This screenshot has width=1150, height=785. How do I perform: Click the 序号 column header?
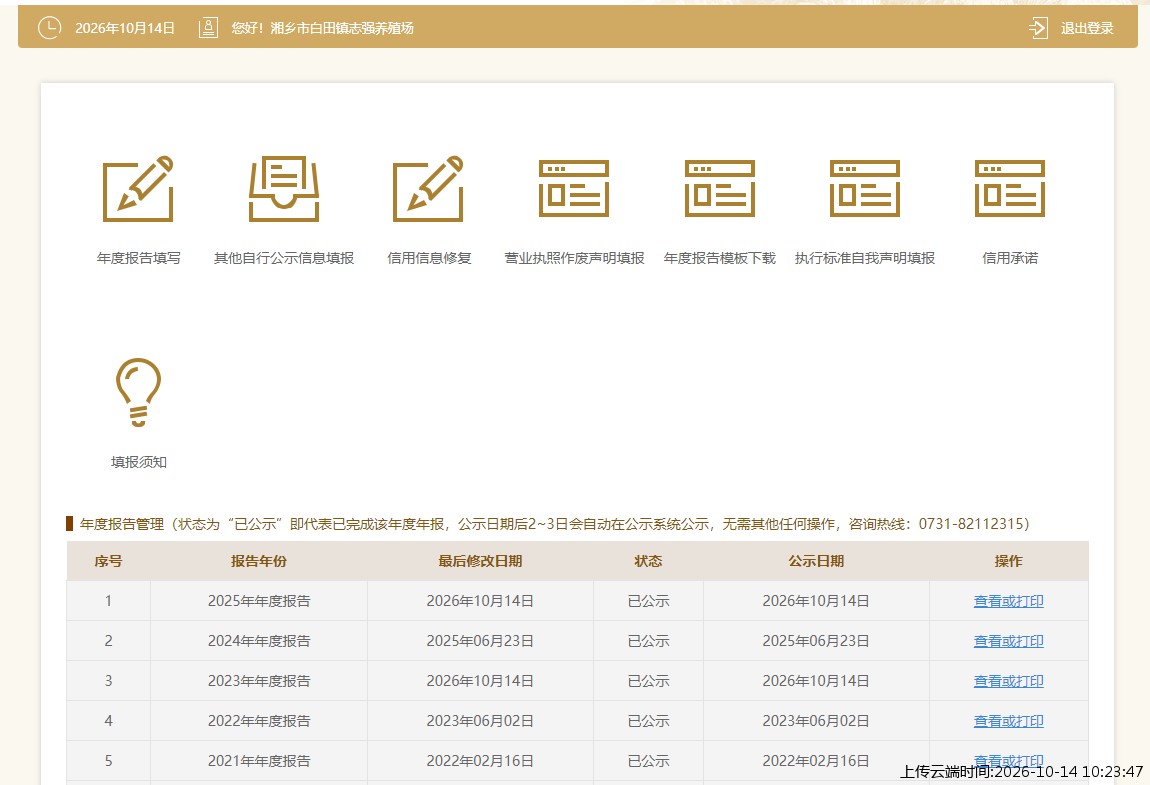[x=108, y=561]
